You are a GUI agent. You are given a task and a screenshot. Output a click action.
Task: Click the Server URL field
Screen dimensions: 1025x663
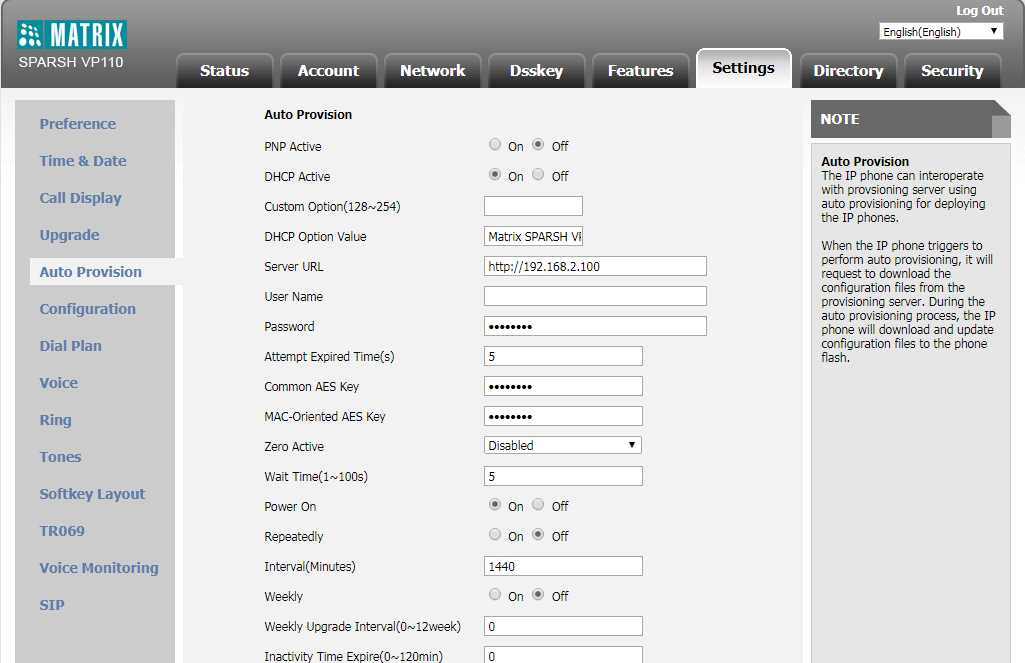click(x=596, y=266)
